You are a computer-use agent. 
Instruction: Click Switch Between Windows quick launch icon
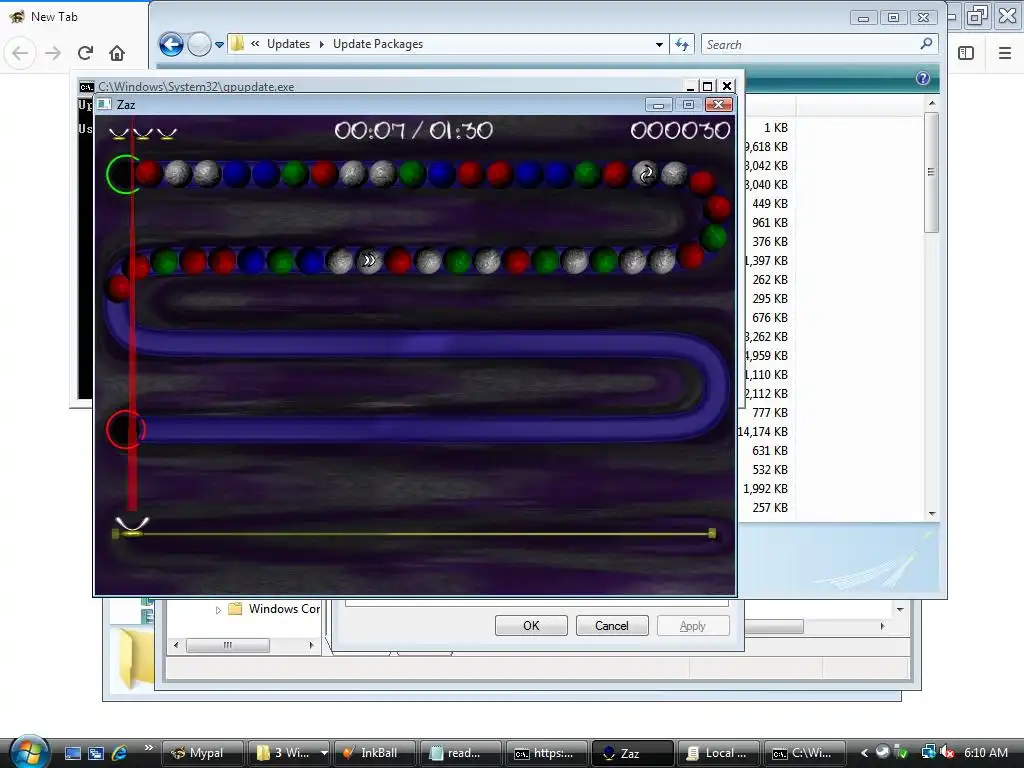(x=96, y=753)
